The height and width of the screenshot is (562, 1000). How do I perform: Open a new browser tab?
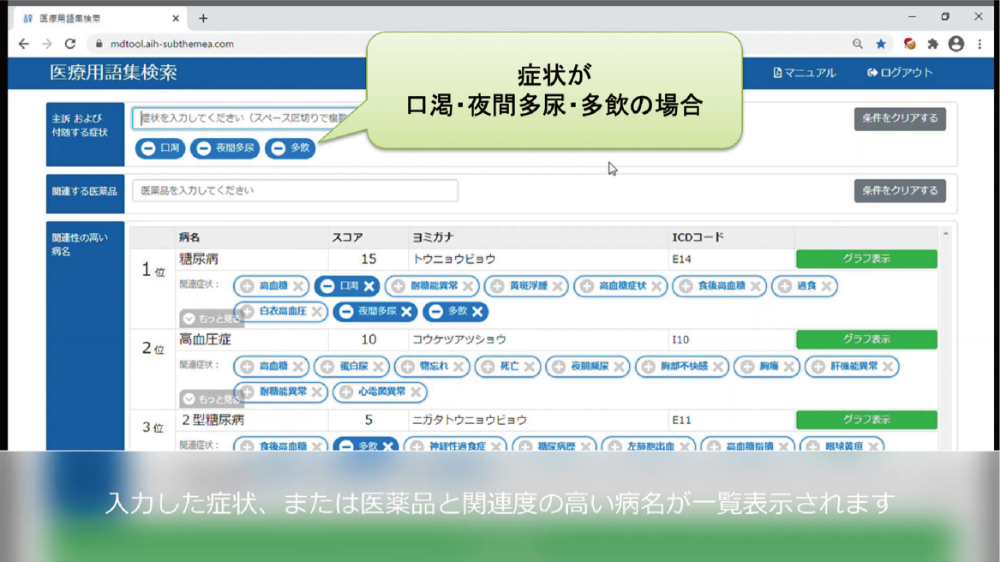tap(203, 18)
